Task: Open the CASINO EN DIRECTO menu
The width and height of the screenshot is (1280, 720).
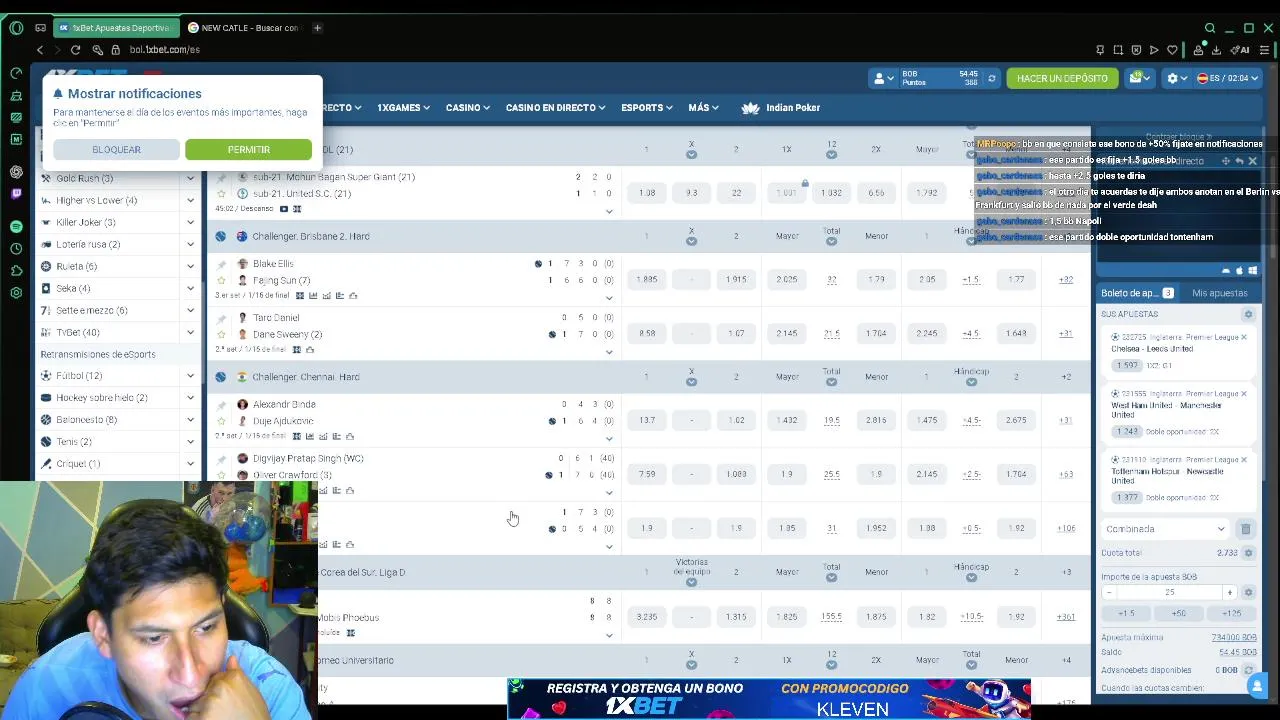Action: (x=555, y=107)
